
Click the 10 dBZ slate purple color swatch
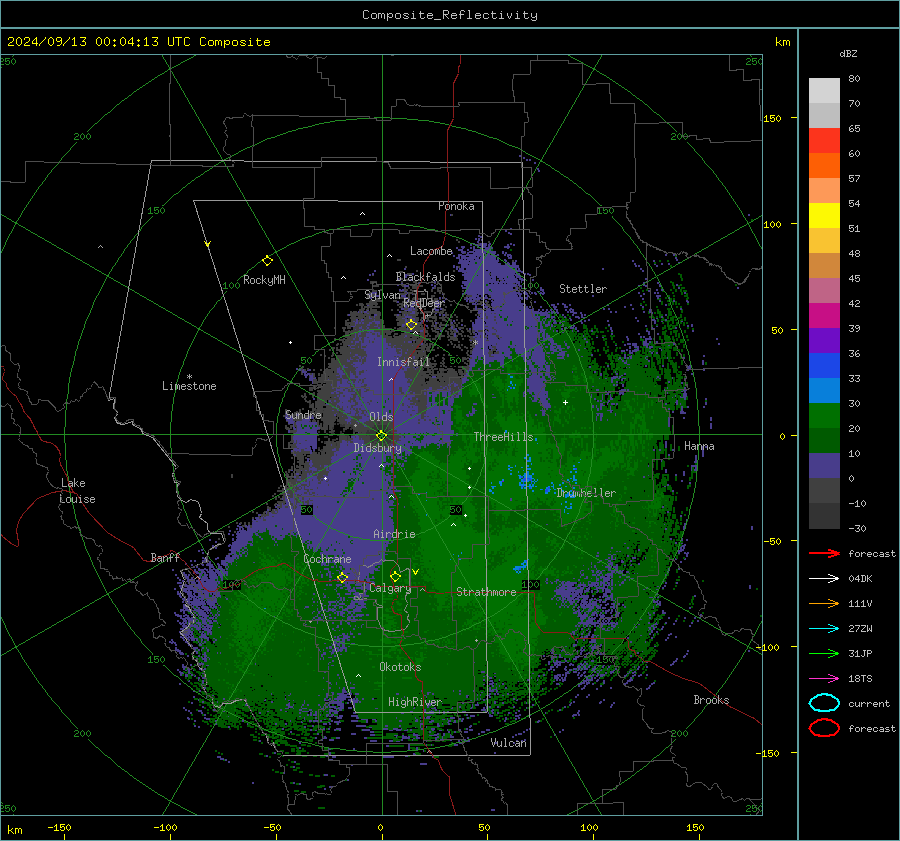tap(824, 466)
